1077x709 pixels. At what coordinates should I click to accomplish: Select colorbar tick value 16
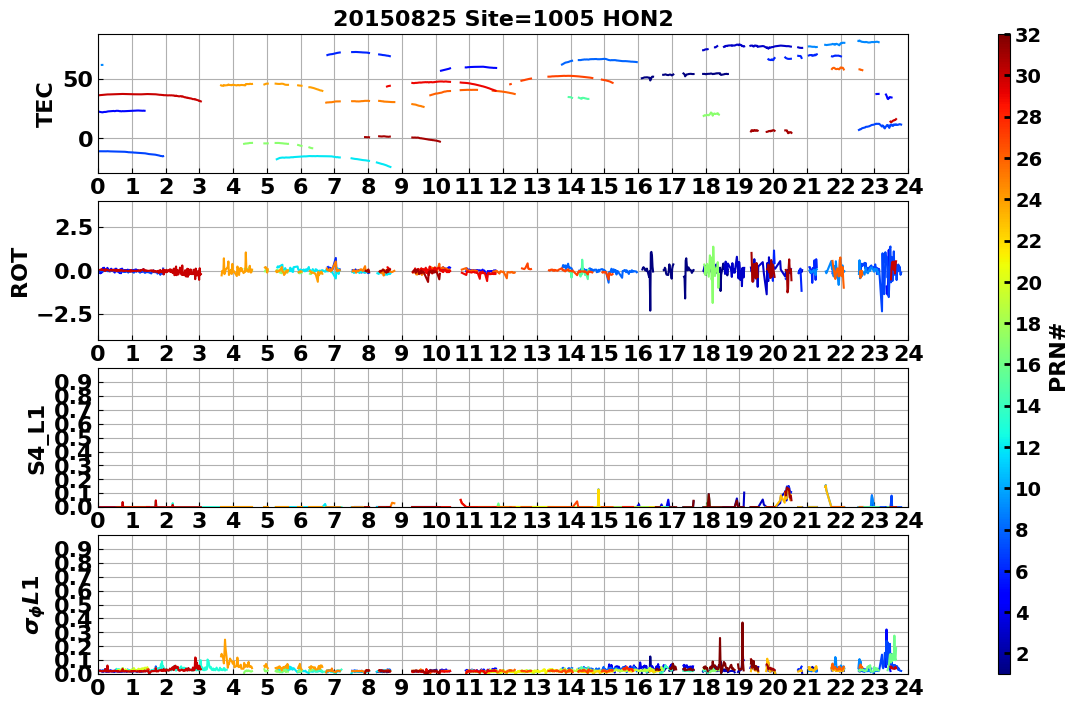pyautogui.click(x=1028, y=365)
